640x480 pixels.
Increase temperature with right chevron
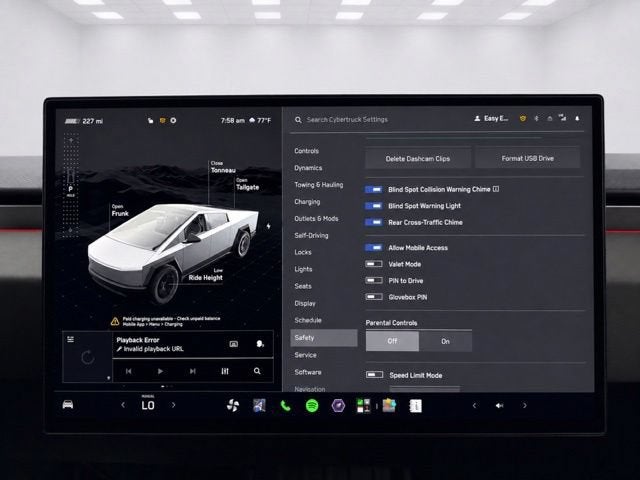pos(174,405)
